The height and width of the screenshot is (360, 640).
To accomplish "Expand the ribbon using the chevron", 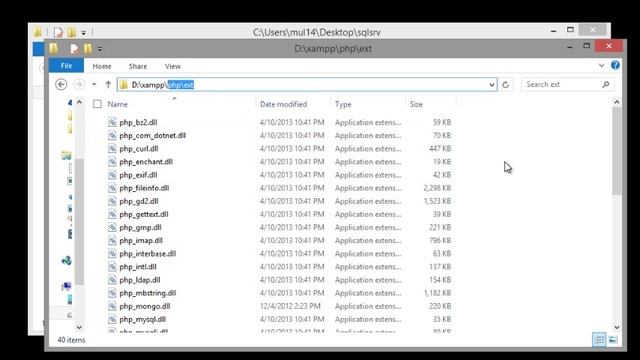I will pos(601,65).
